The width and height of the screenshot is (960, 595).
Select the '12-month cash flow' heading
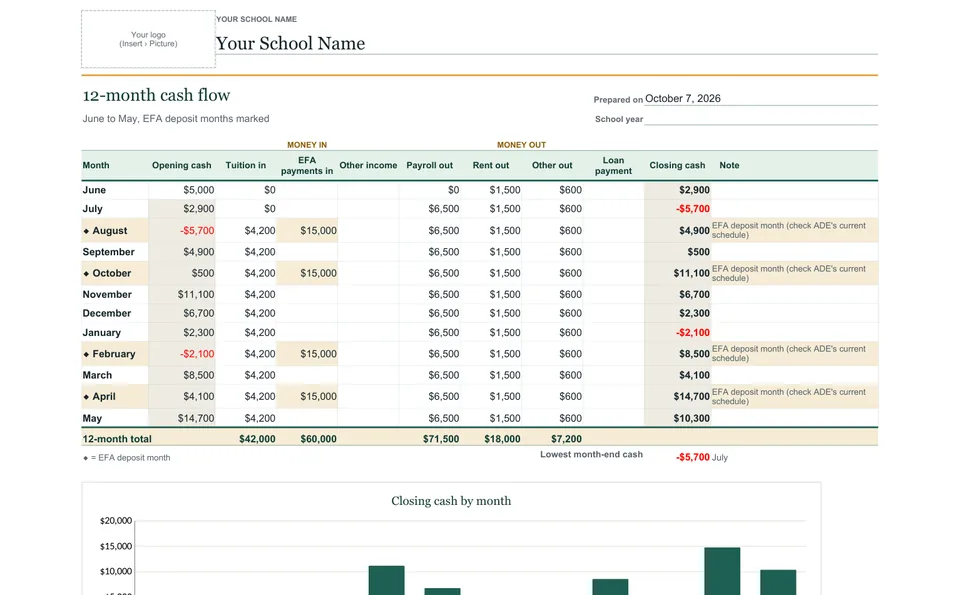(156, 95)
